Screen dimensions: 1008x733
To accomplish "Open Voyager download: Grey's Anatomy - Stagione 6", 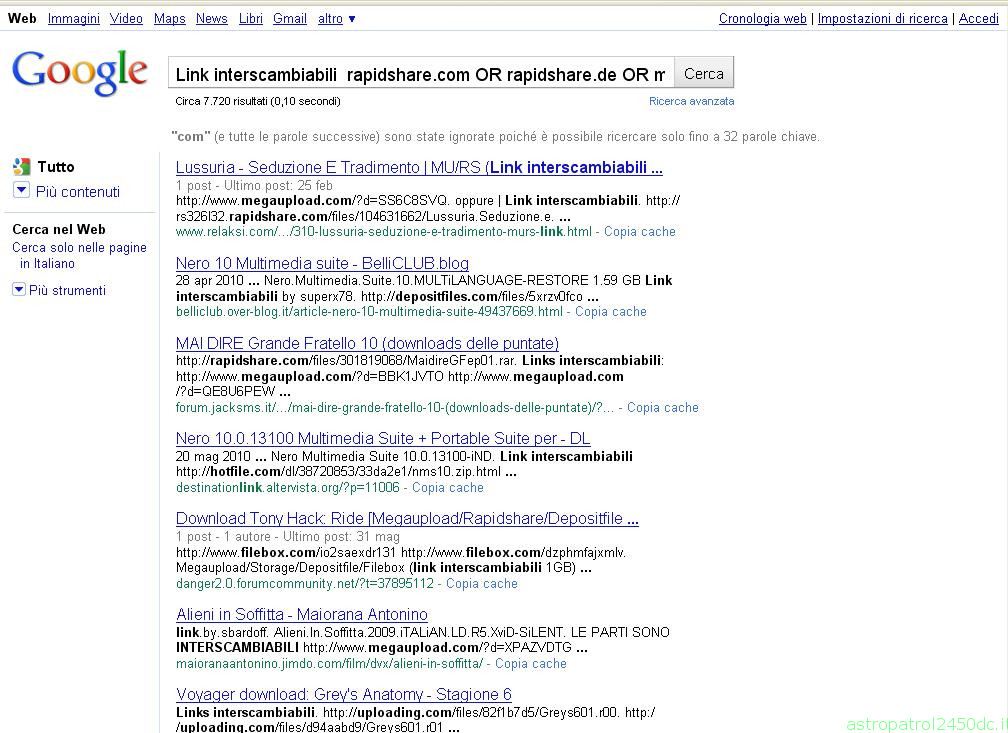I will 344,694.
